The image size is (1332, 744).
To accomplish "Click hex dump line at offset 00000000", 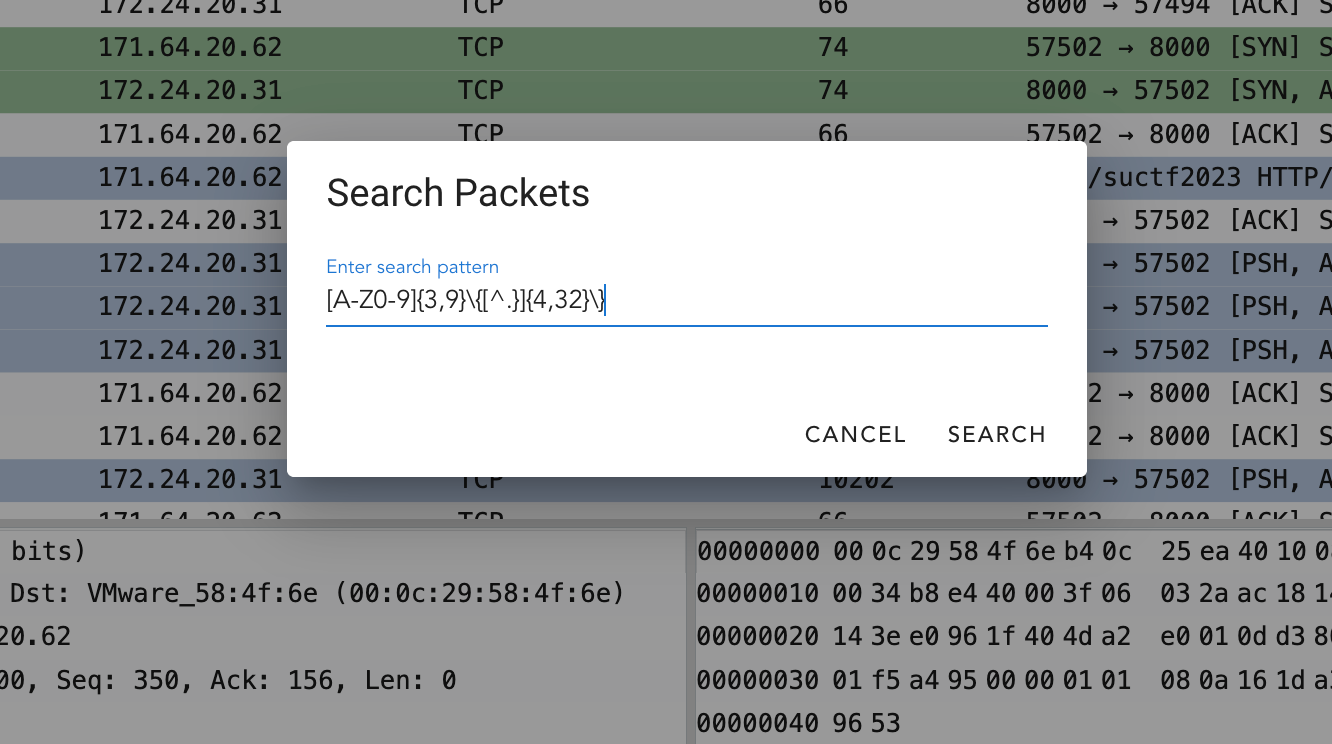I will (1014, 551).
